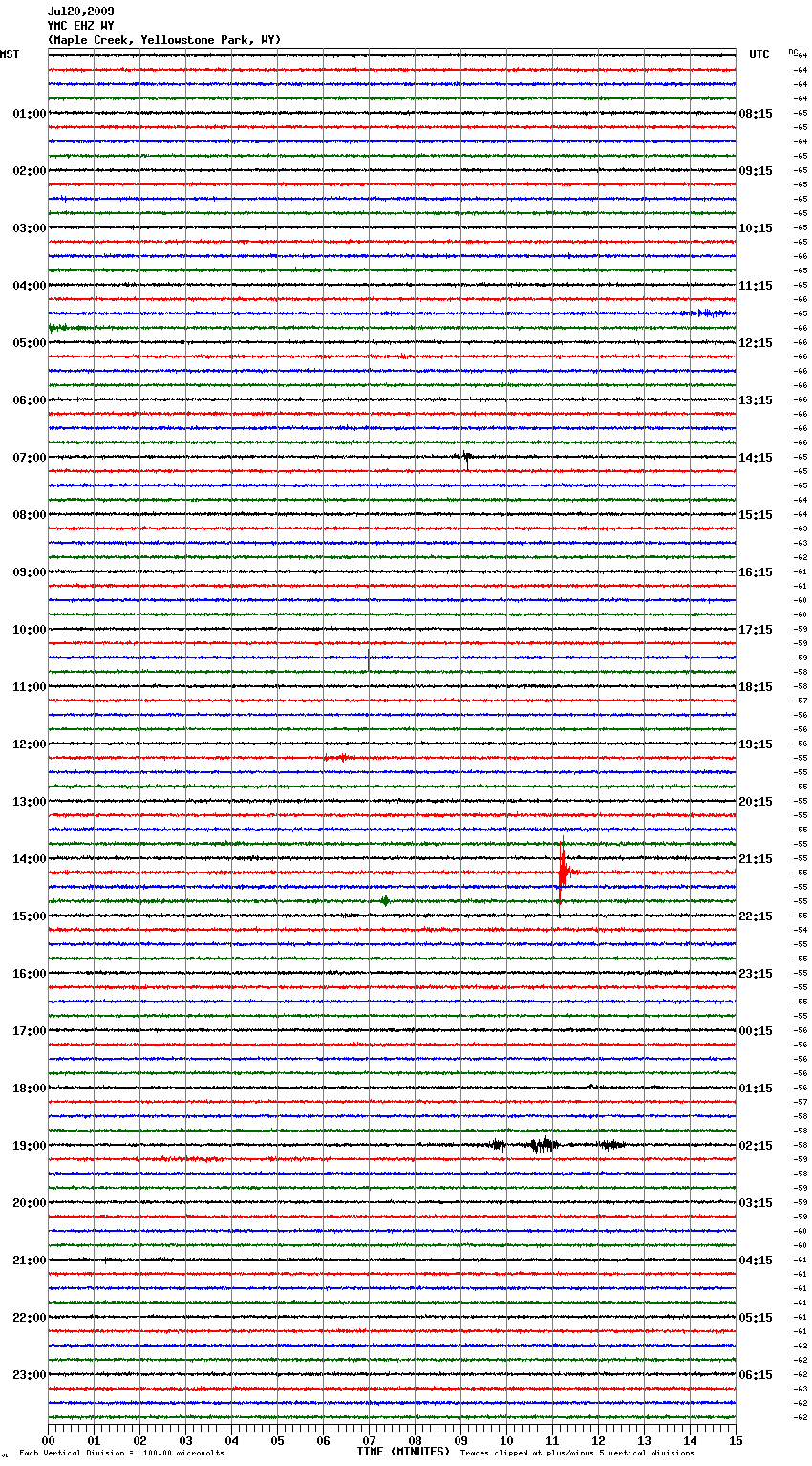The image size is (812, 1466).
Task: Select the 06:00 MST row label
Action: (30, 400)
